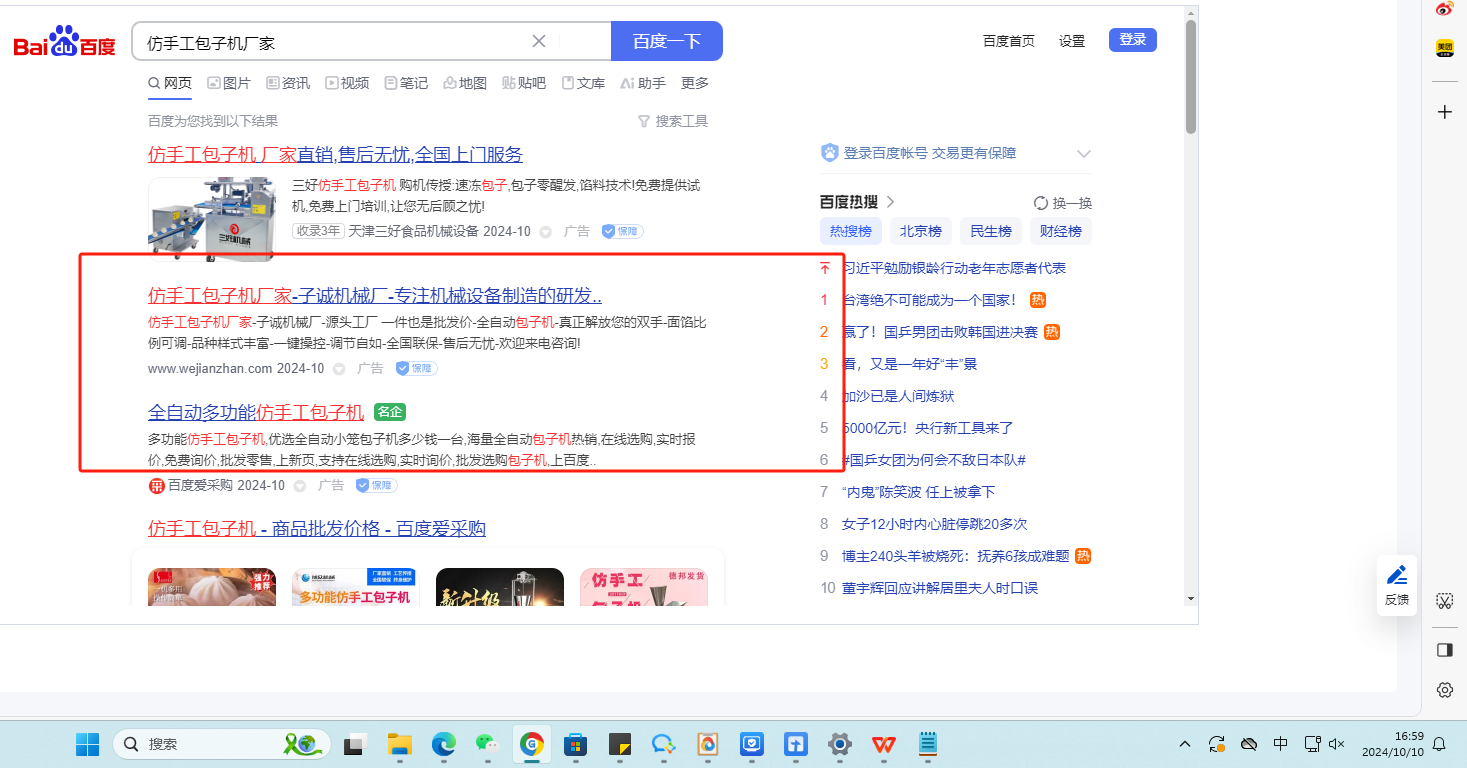Image resolution: width=1467 pixels, height=768 pixels.
Task: Clear the search box with X icon
Action: 538,41
